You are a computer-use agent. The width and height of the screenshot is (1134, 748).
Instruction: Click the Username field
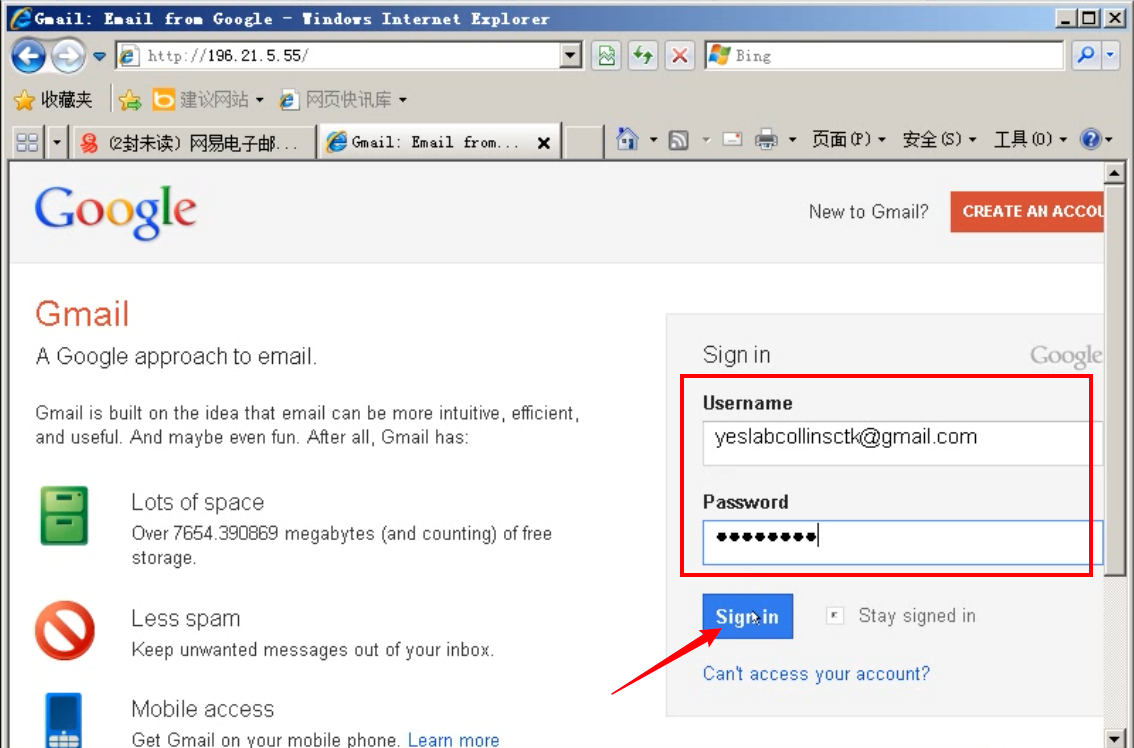pyautogui.click(x=902, y=443)
